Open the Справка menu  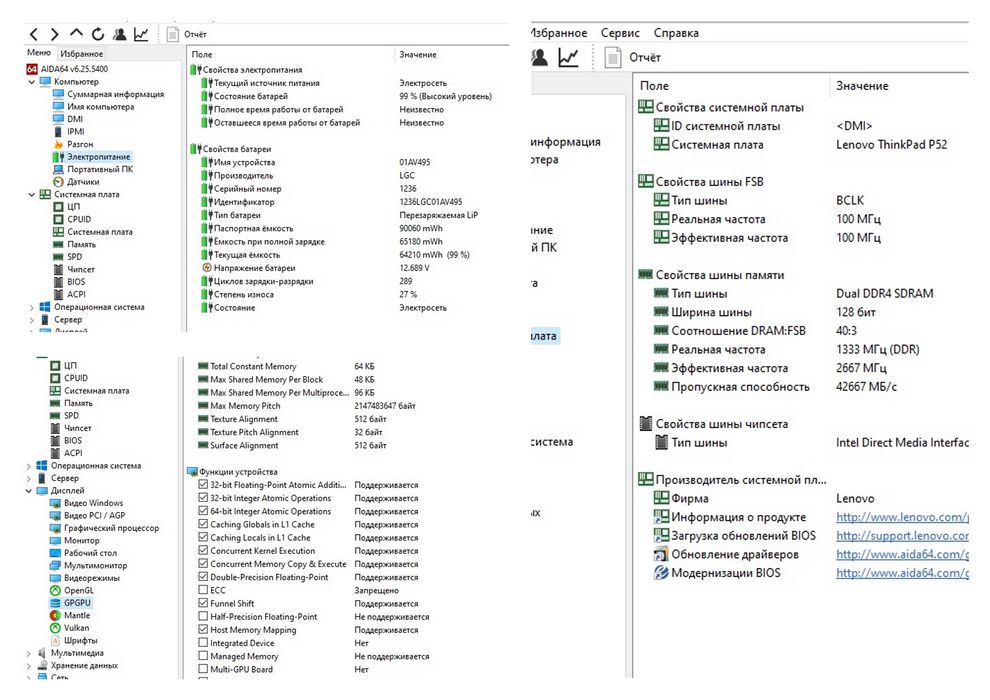tap(676, 33)
